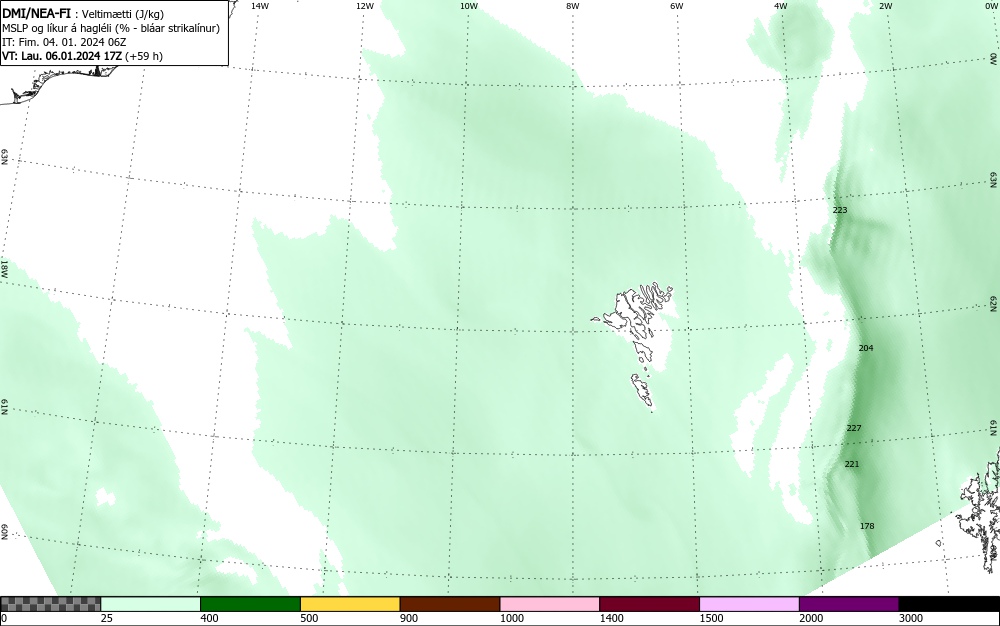Click the light green 25–400 legend swatch
Screen dimensions: 1000x626
(151, 604)
